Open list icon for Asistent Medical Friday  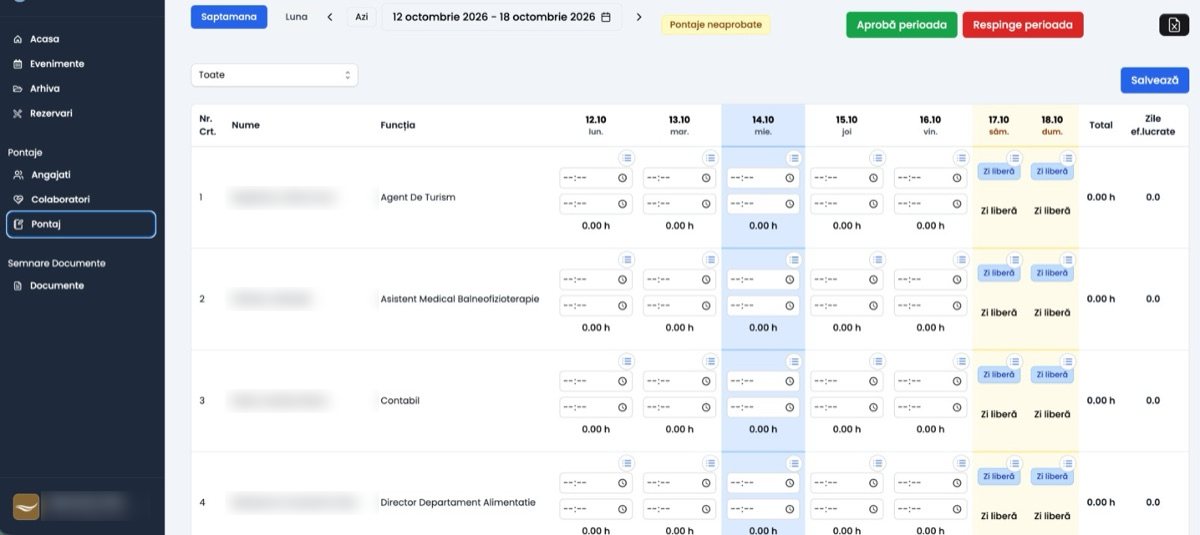pos(961,260)
